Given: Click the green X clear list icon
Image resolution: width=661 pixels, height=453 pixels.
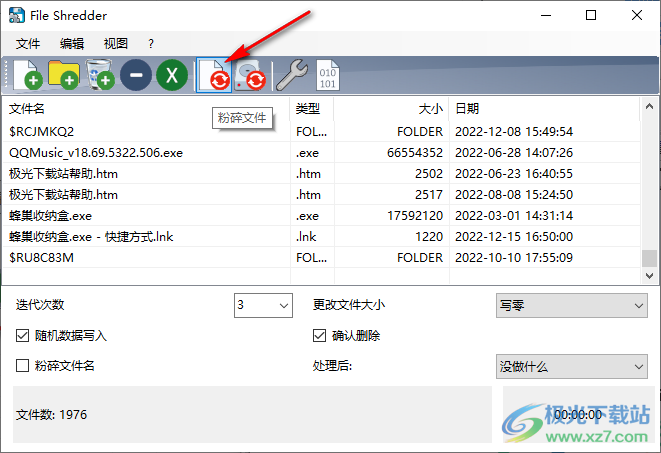Looking at the screenshot, I should click(172, 75).
